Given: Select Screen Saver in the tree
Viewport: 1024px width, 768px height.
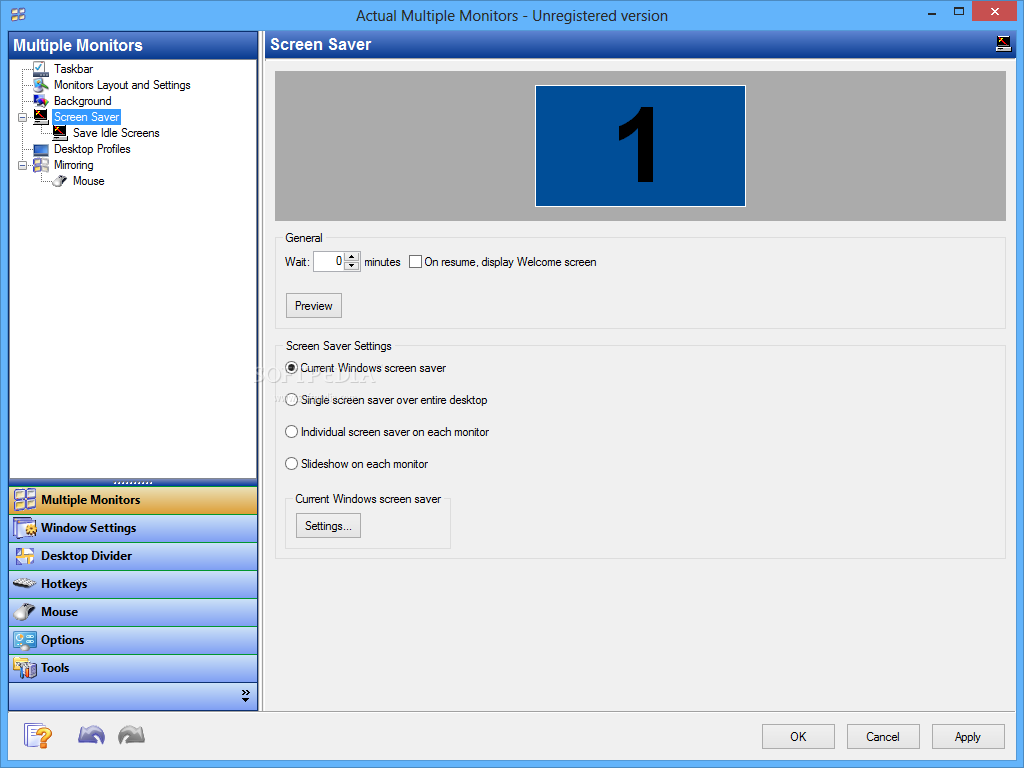Looking at the screenshot, I should click(86, 117).
